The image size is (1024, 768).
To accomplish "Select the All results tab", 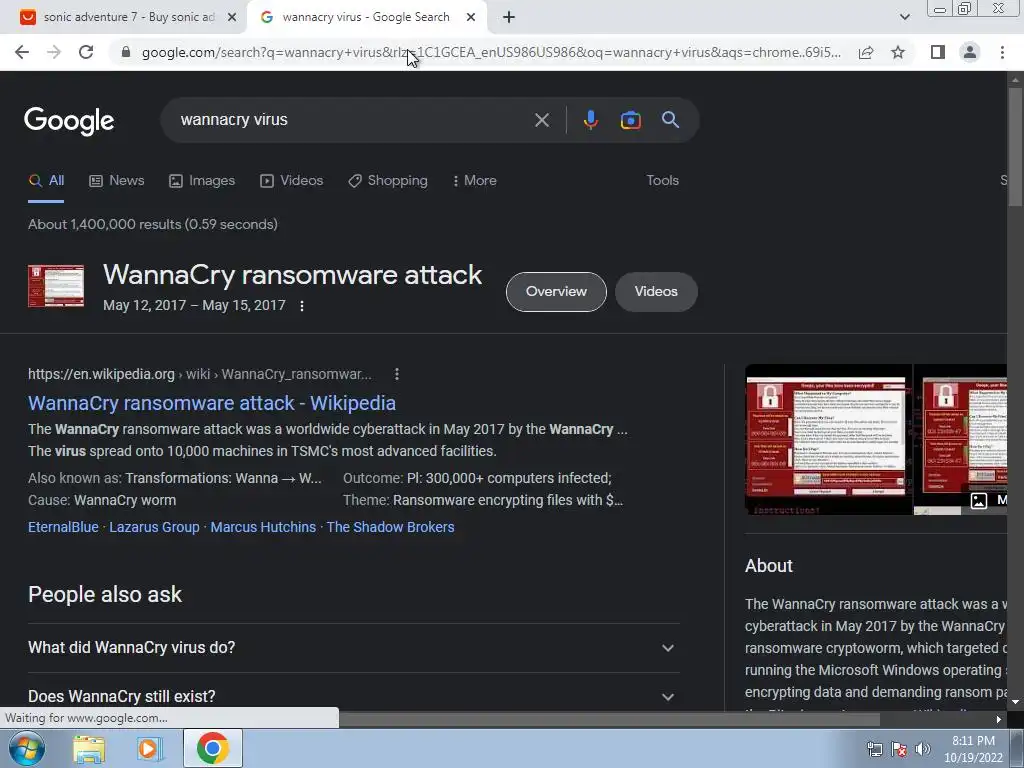I will [x=46, y=181].
